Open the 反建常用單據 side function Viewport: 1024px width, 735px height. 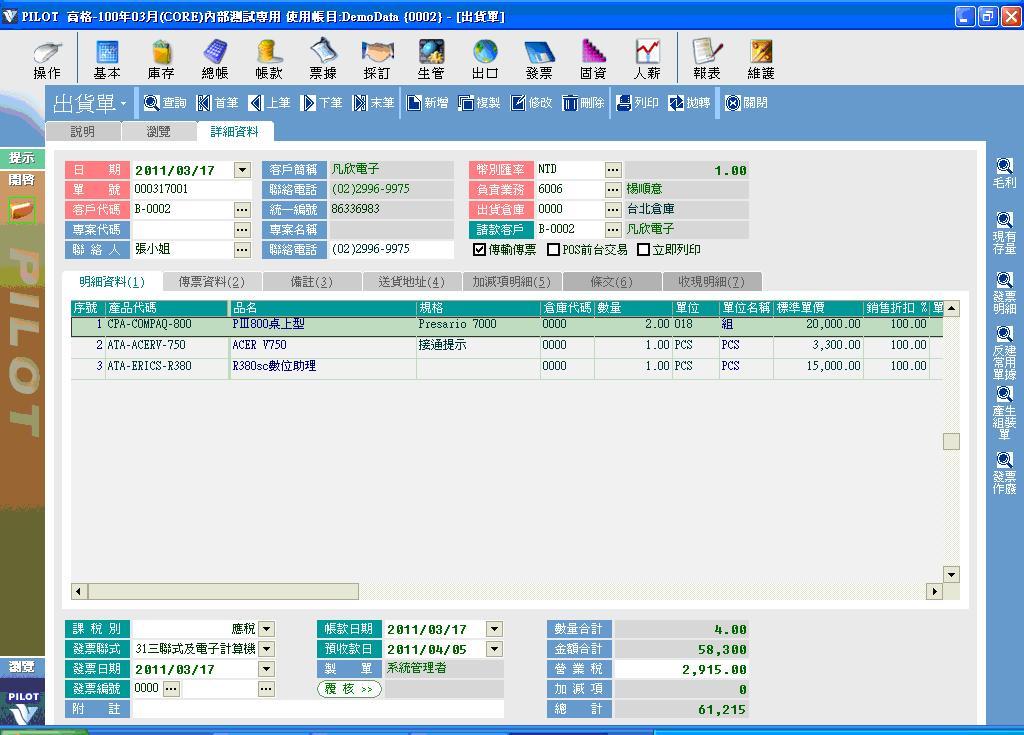click(x=1004, y=353)
